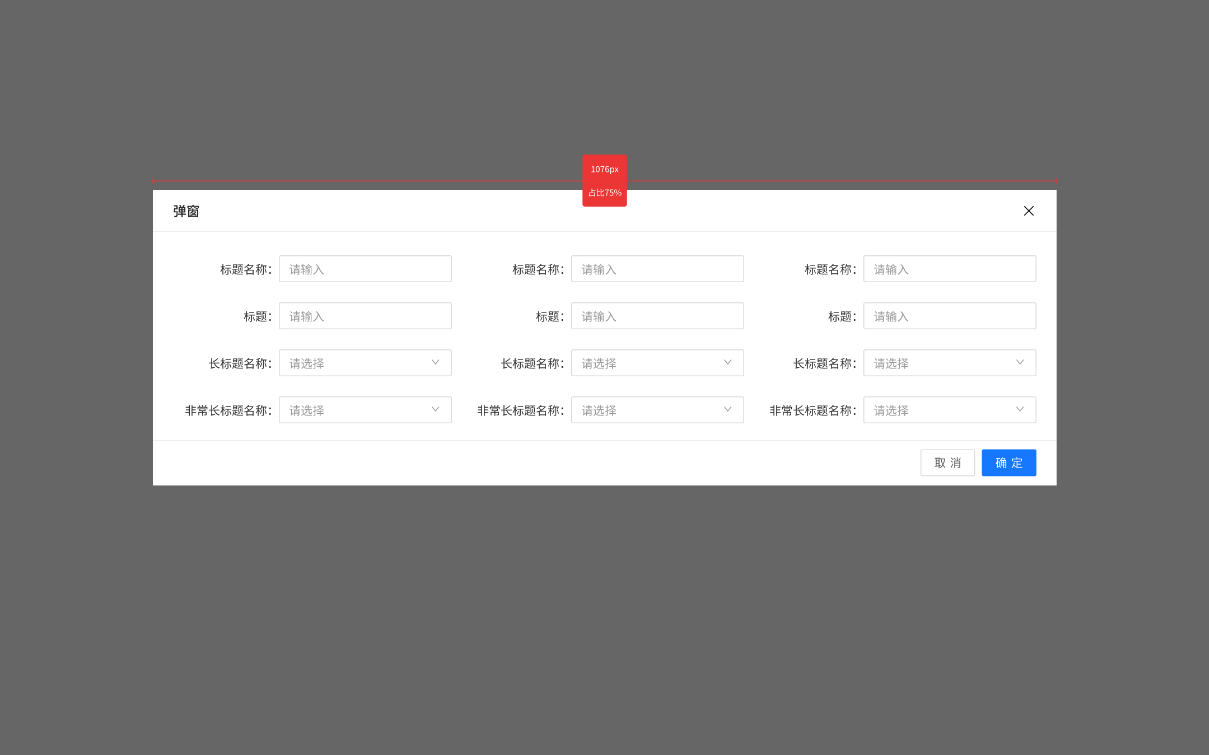1209x755 pixels.
Task: Focus the middle column 标题 input field
Action: tap(657, 316)
